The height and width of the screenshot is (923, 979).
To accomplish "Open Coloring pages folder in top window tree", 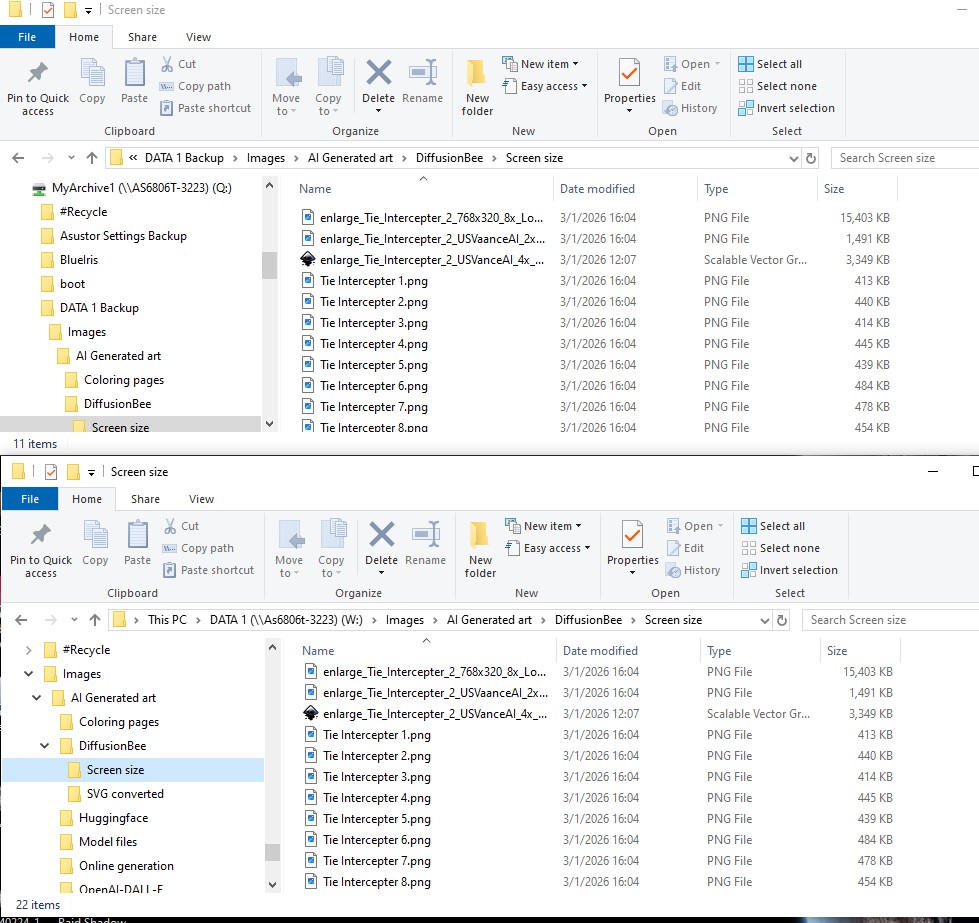I will tap(115, 380).
